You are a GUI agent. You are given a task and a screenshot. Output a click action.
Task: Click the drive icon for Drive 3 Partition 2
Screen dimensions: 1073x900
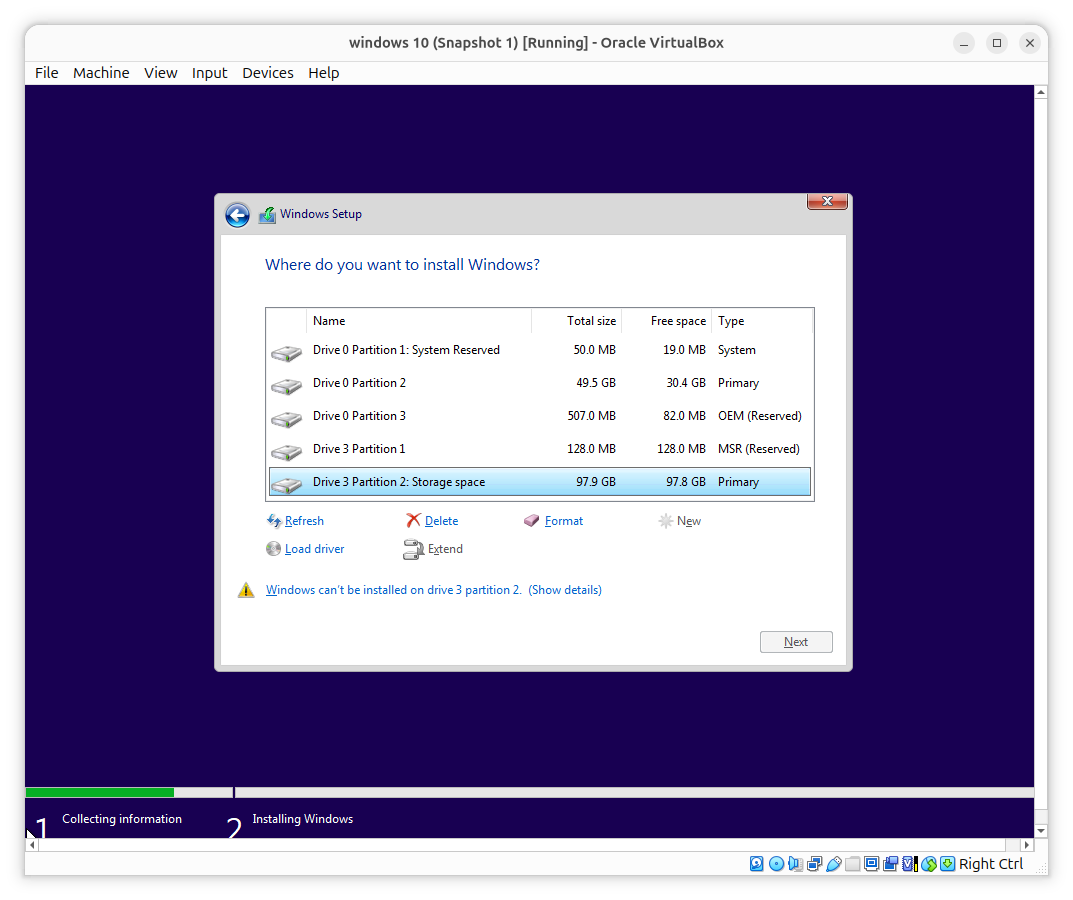coord(286,485)
